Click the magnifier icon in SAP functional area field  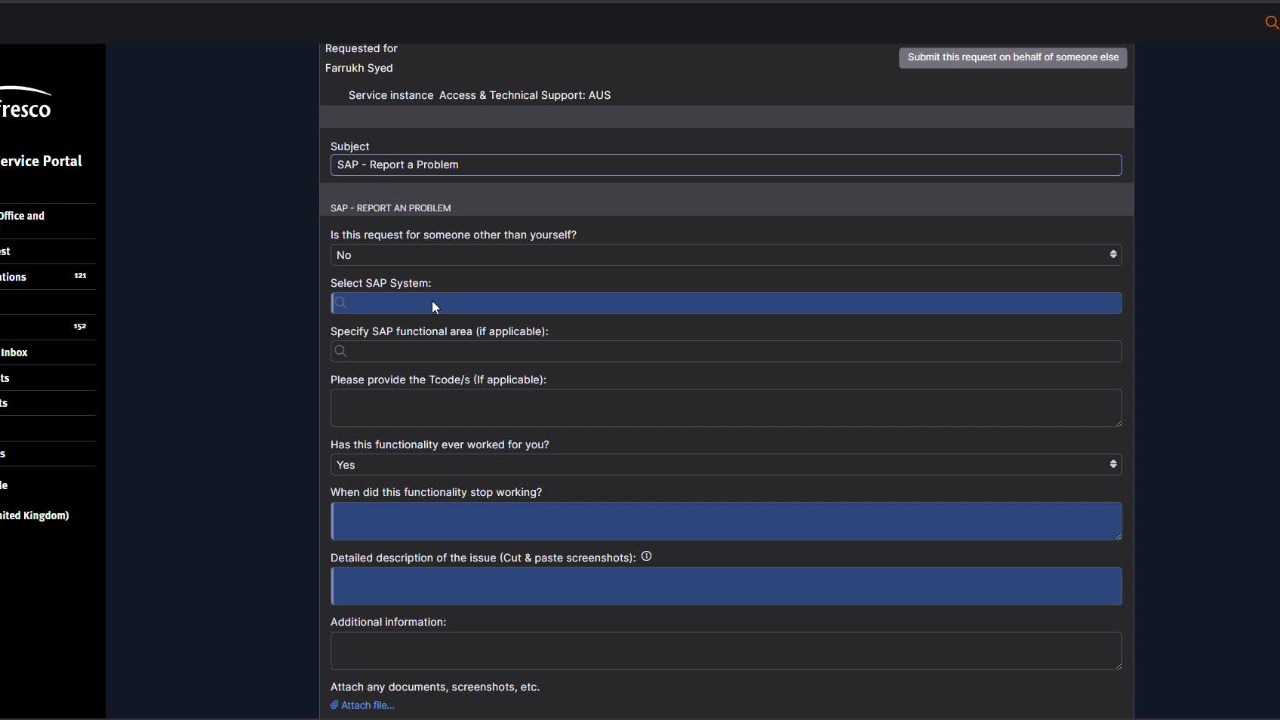340,351
